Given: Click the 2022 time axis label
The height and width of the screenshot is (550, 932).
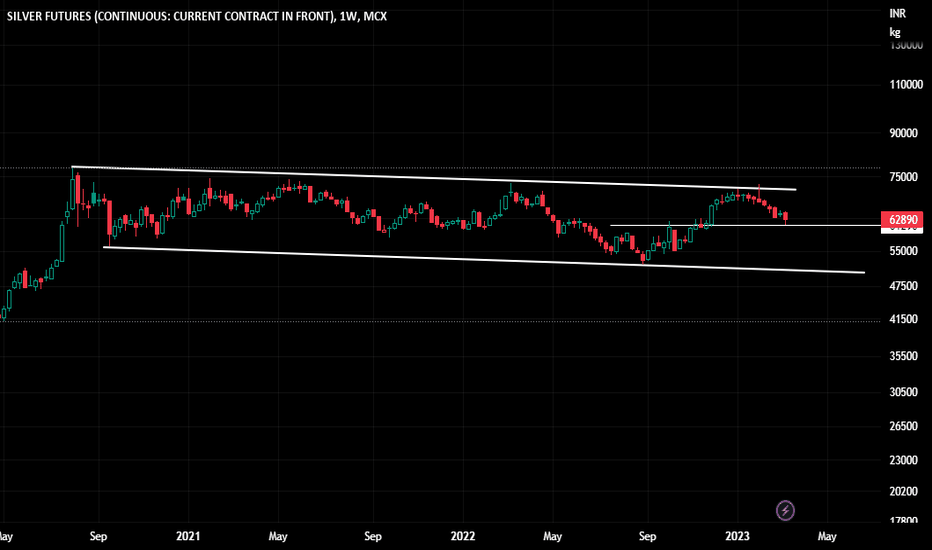Looking at the screenshot, I should [462, 536].
